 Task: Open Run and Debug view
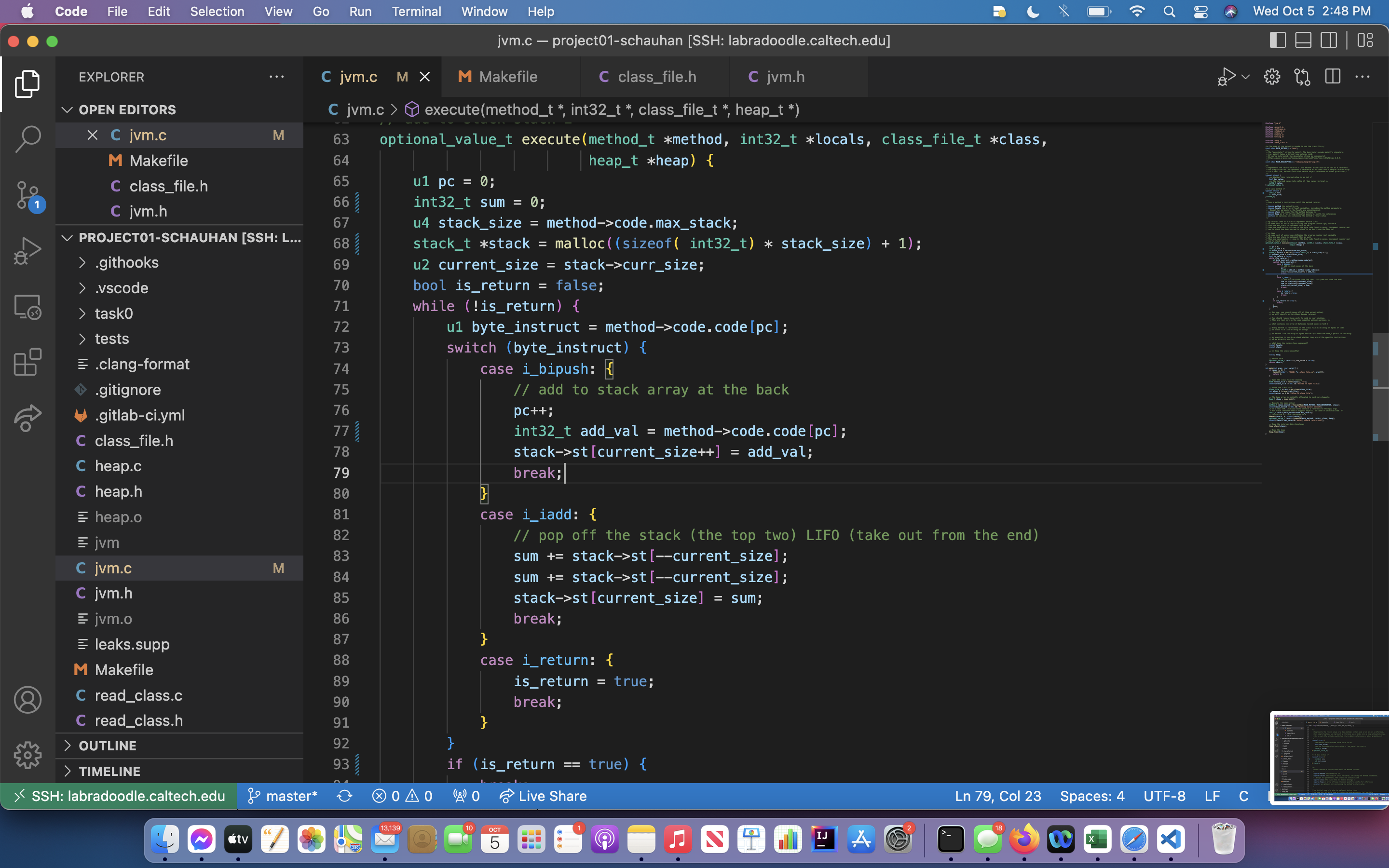[x=27, y=251]
